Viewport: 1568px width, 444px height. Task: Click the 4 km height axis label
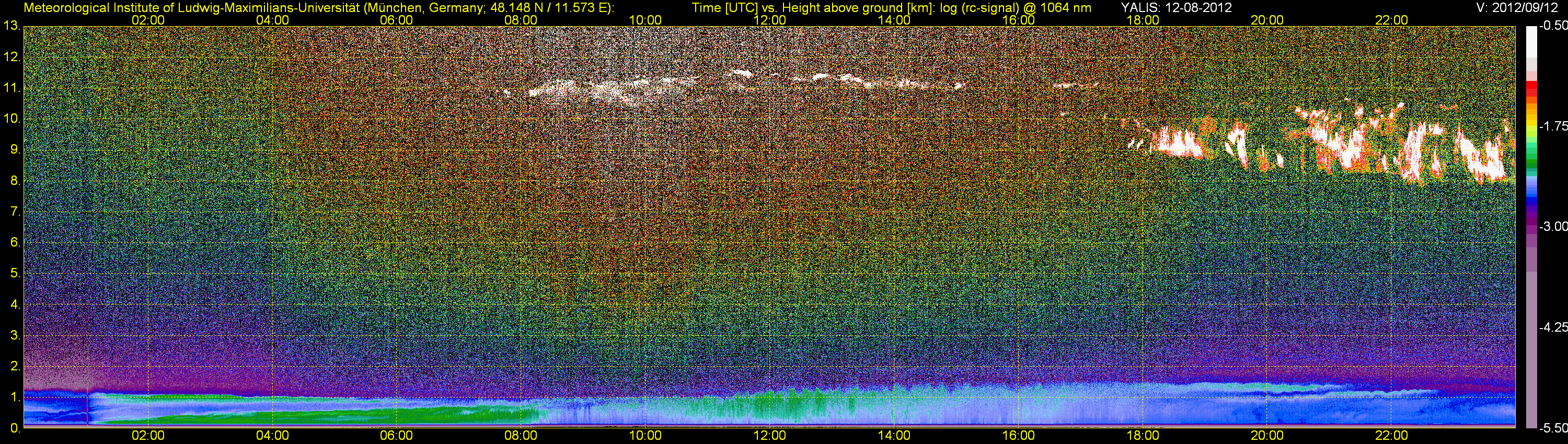(x=15, y=304)
